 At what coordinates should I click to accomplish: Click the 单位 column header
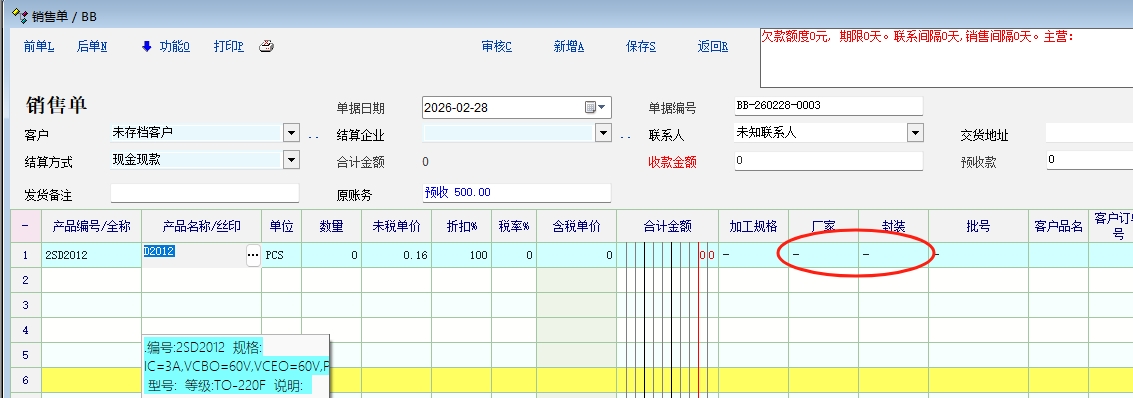[282, 226]
